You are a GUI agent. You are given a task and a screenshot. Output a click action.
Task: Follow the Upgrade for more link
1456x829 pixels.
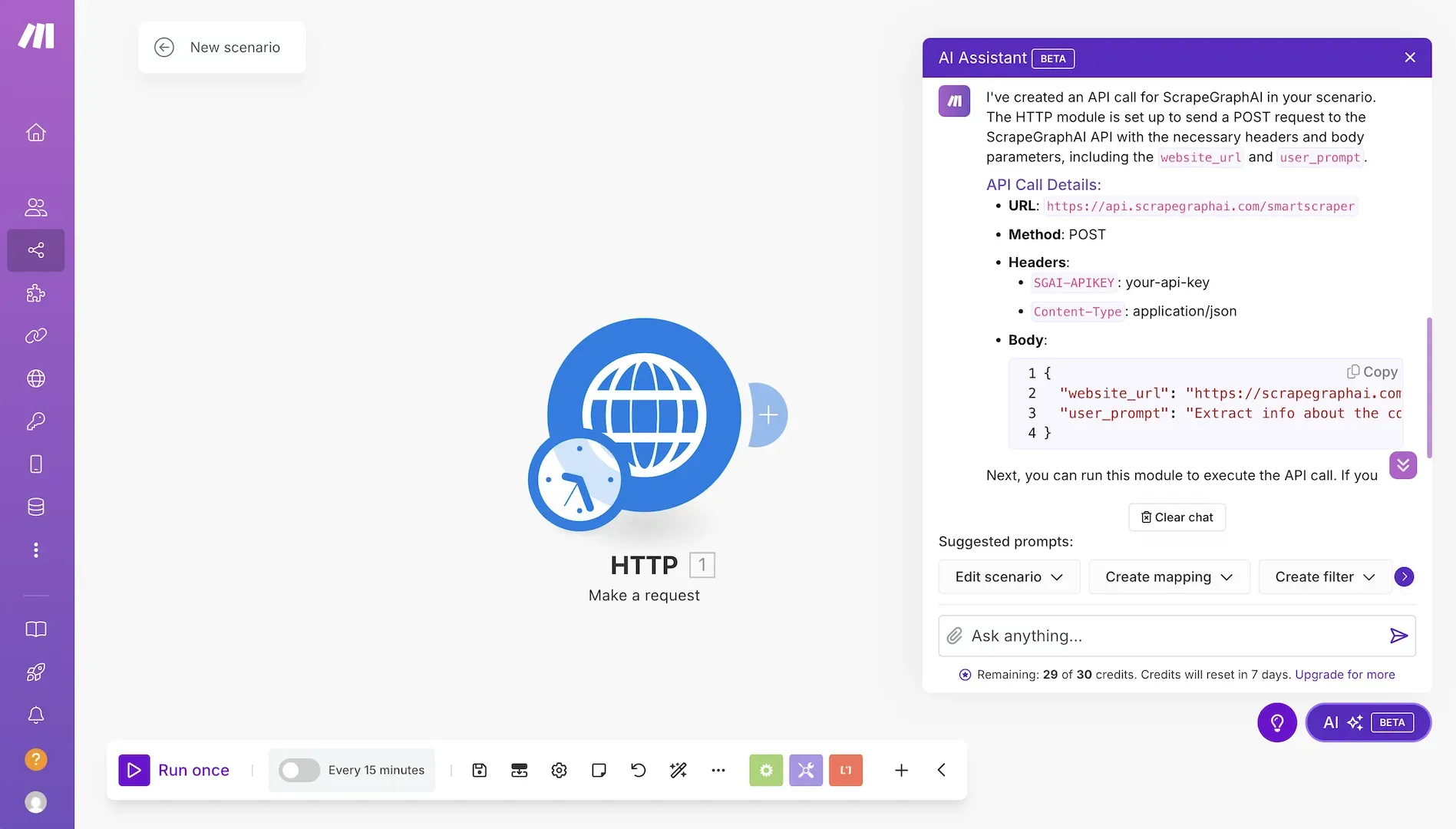tap(1345, 675)
